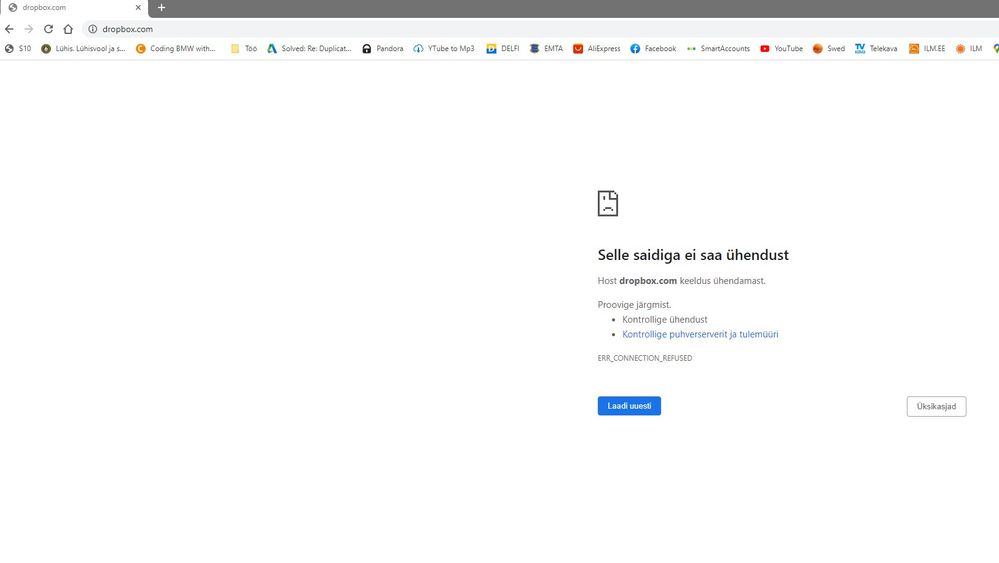Click the Üksikasjad details button

coord(936,406)
